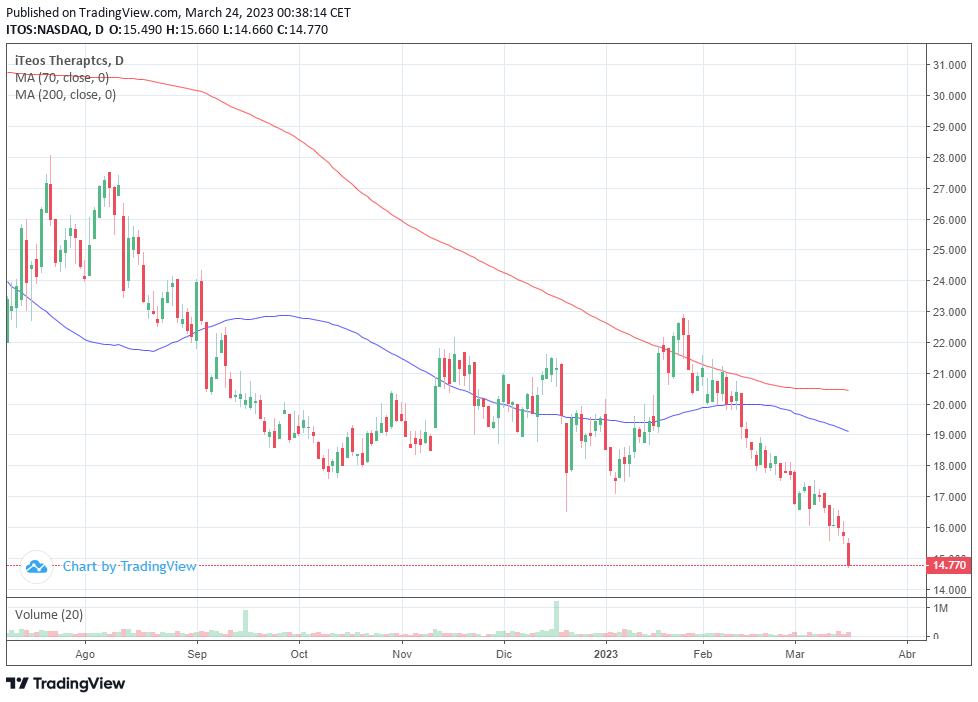Click the '2023' time axis label

pos(606,654)
